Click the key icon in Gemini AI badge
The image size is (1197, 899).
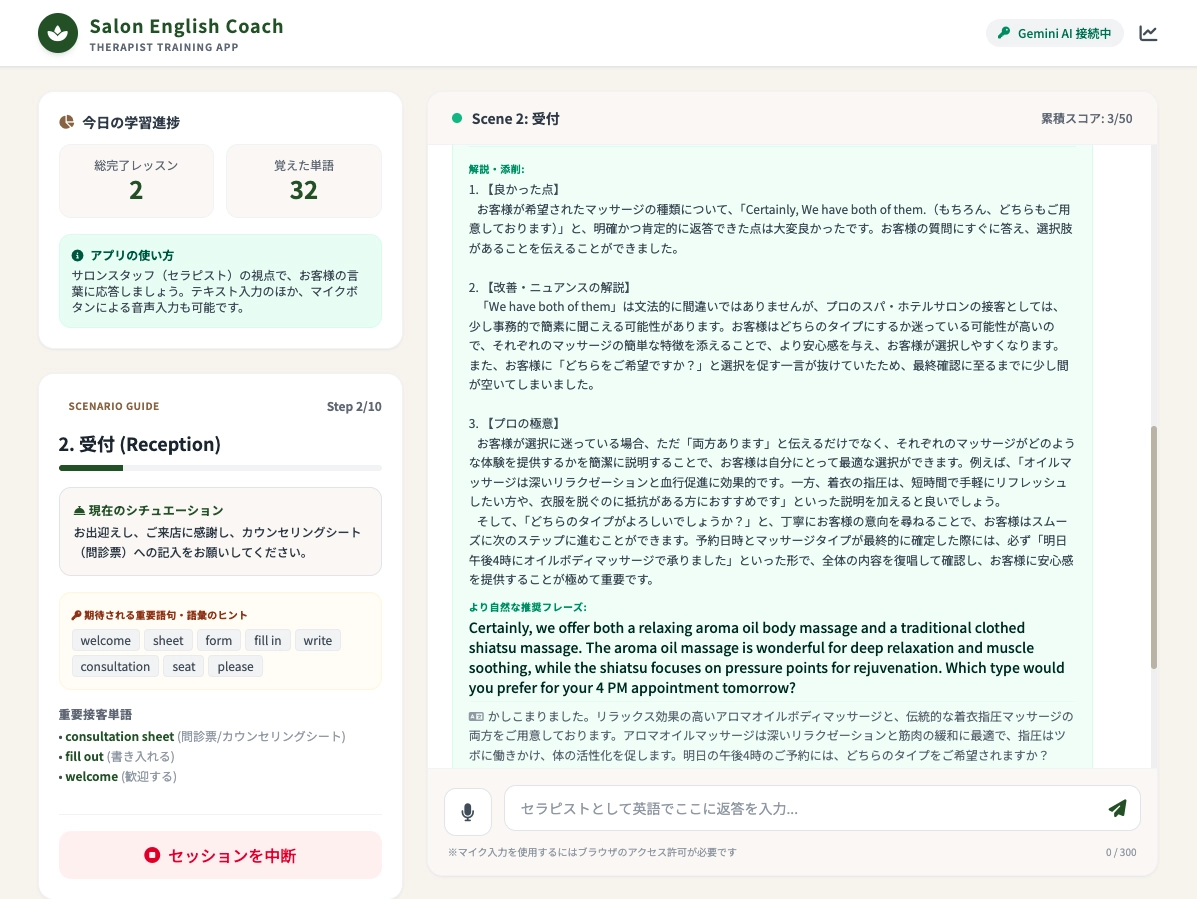coord(1004,33)
